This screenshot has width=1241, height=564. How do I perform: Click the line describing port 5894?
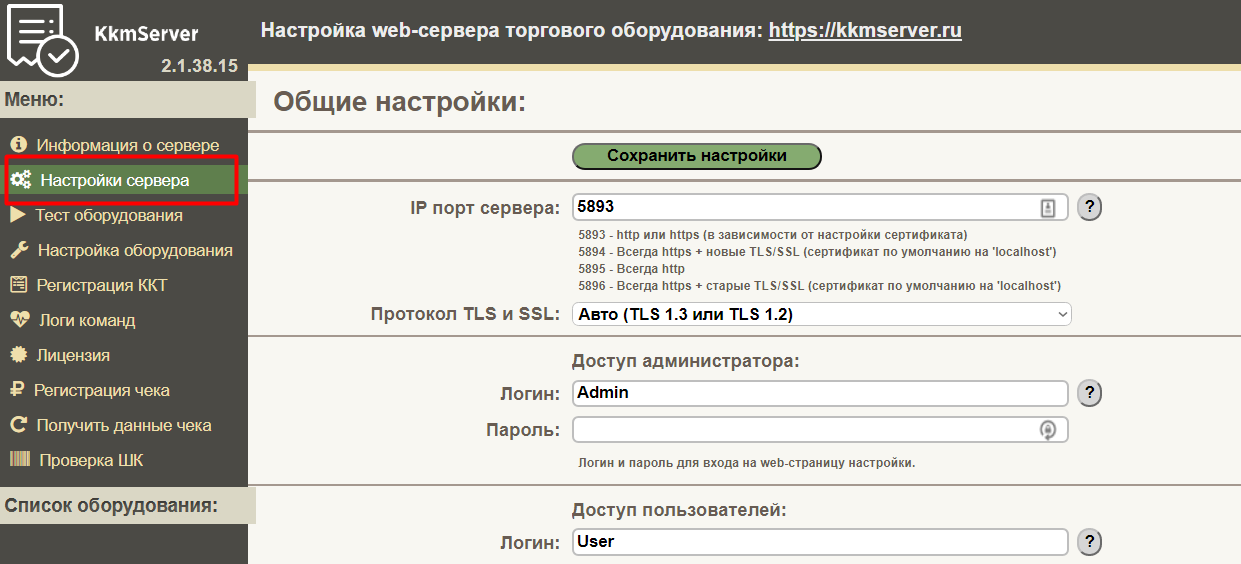pyautogui.click(x=817, y=252)
